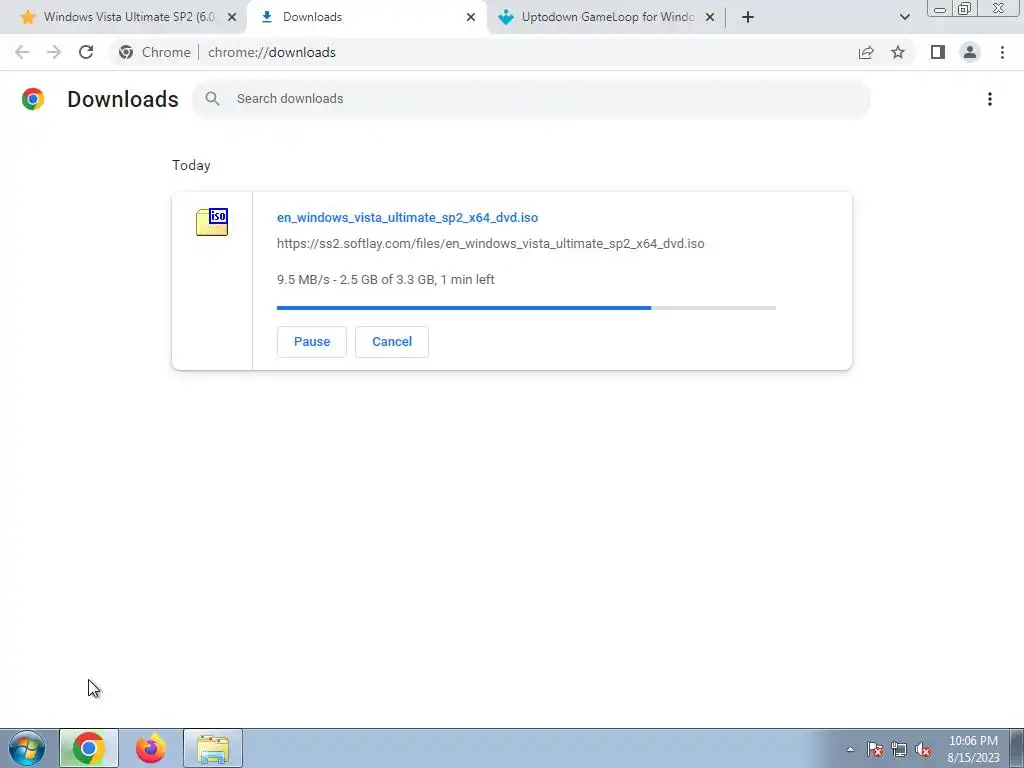
Task: Open the Downloads page more actions menu
Action: (990, 99)
